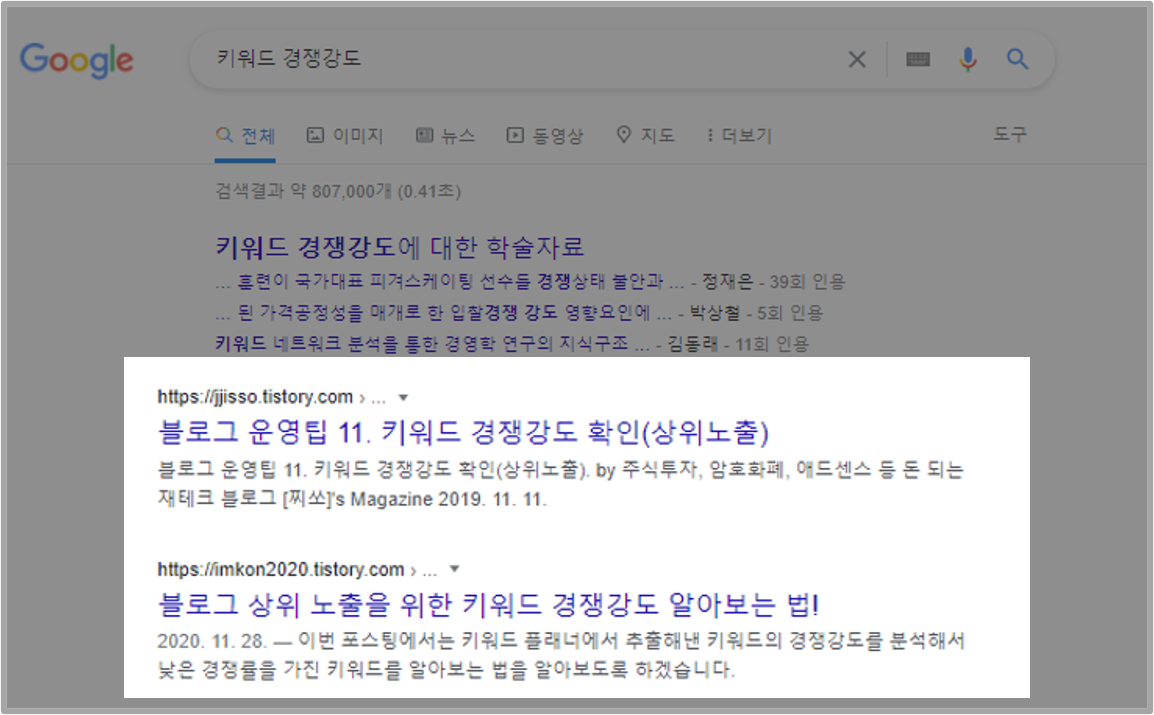
Task: Start voice search with the microphone icon
Action: click(x=967, y=60)
